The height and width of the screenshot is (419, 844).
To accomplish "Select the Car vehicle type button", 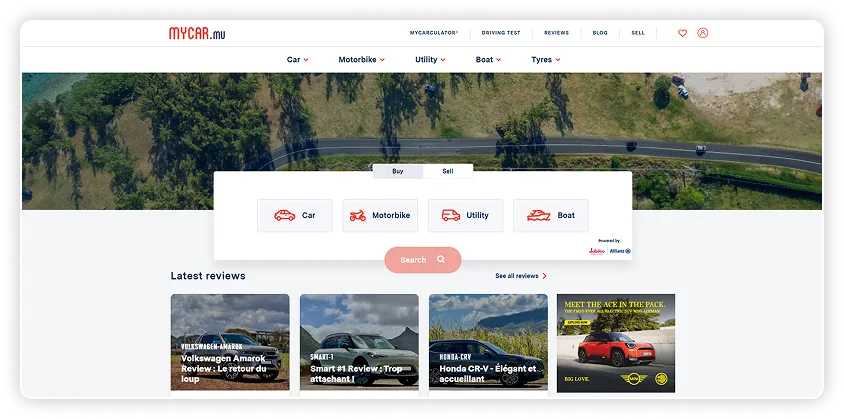I will click(295, 215).
